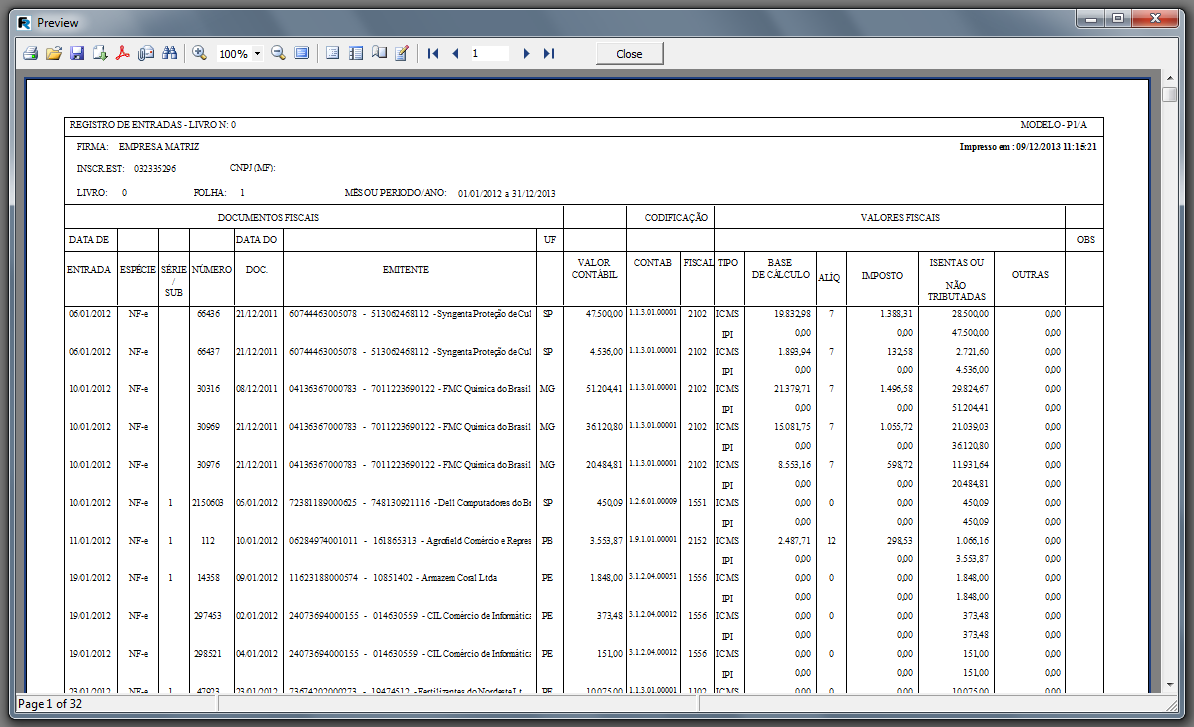Click the 'DOCUMENTOS FISCAIS' header
The height and width of the screenshot is (727, 1194).
click(x=268, y=218)
